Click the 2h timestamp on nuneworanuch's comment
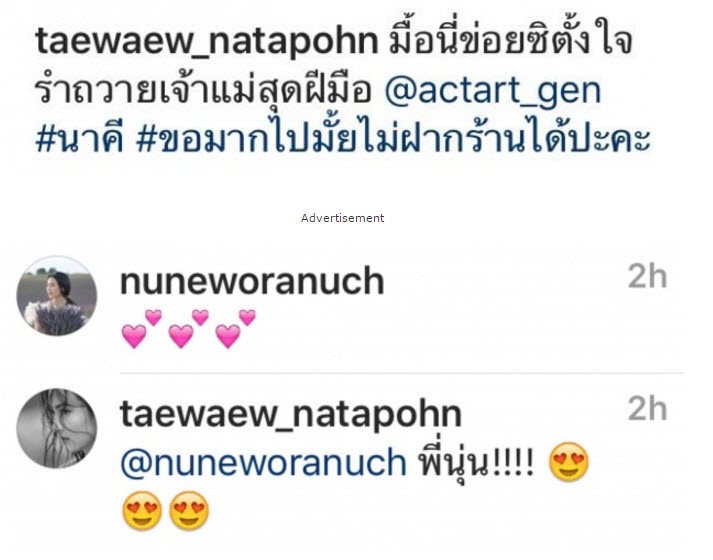 (x=648, y=276)
